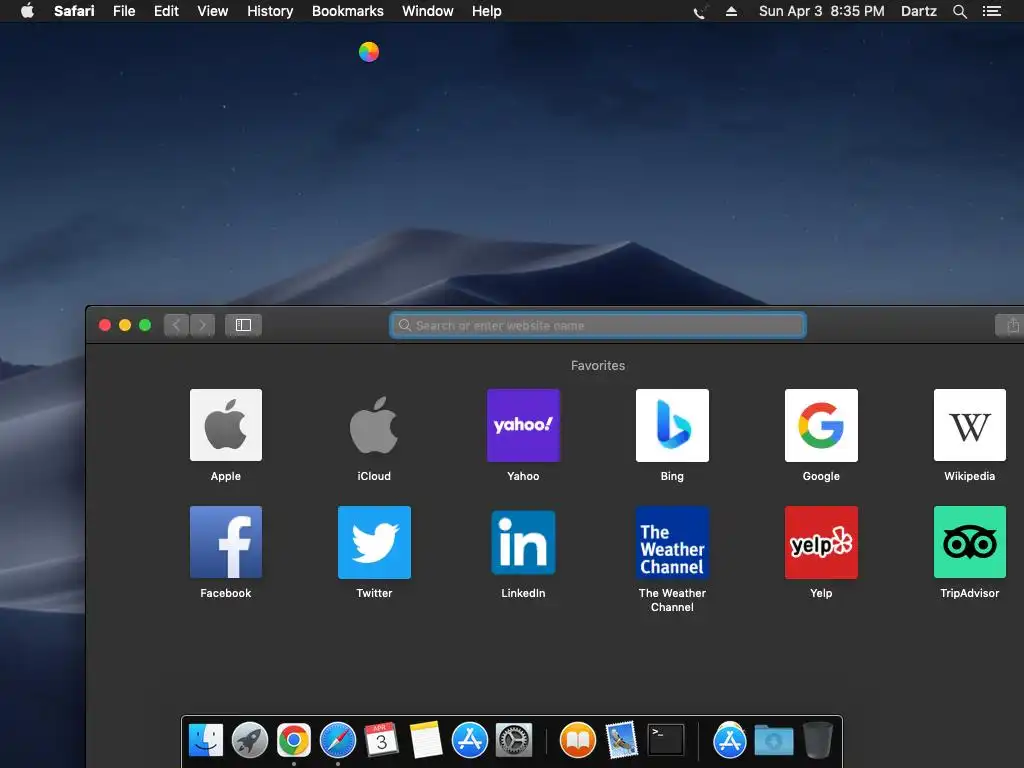Open the Trash in the Dock

tap(817, 740)
